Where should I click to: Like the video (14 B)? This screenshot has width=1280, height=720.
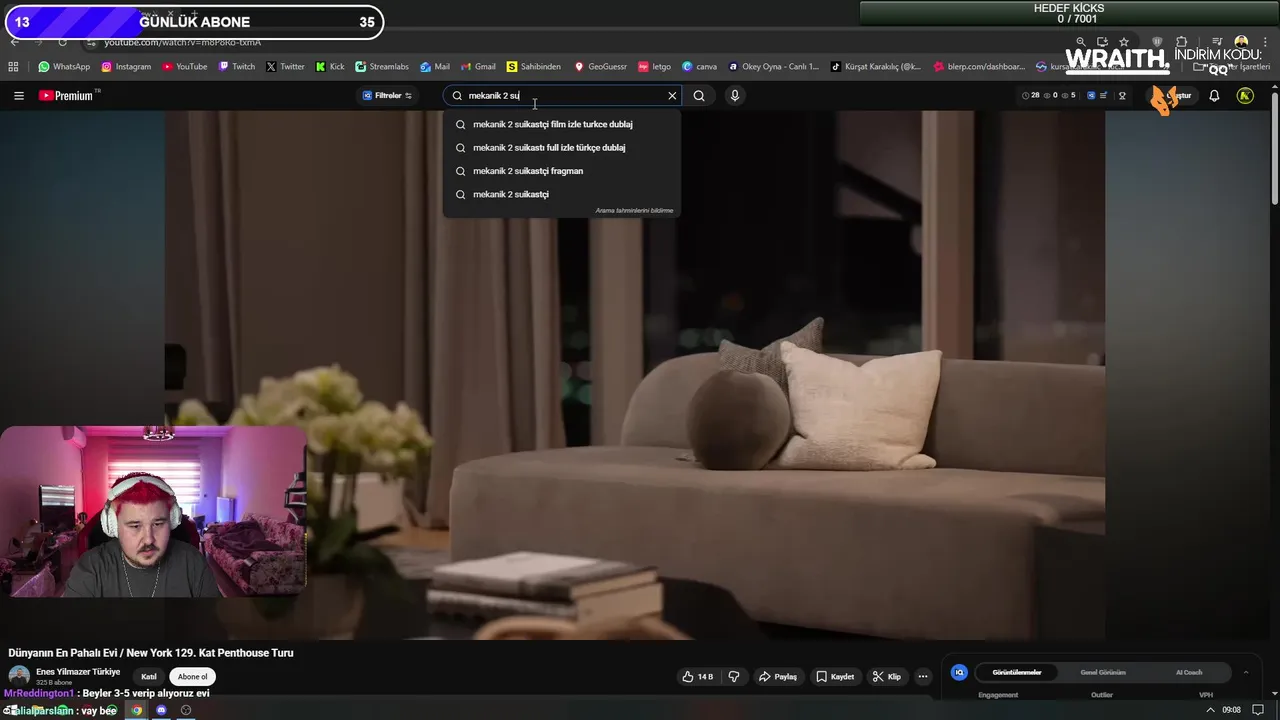click(697, 677)
